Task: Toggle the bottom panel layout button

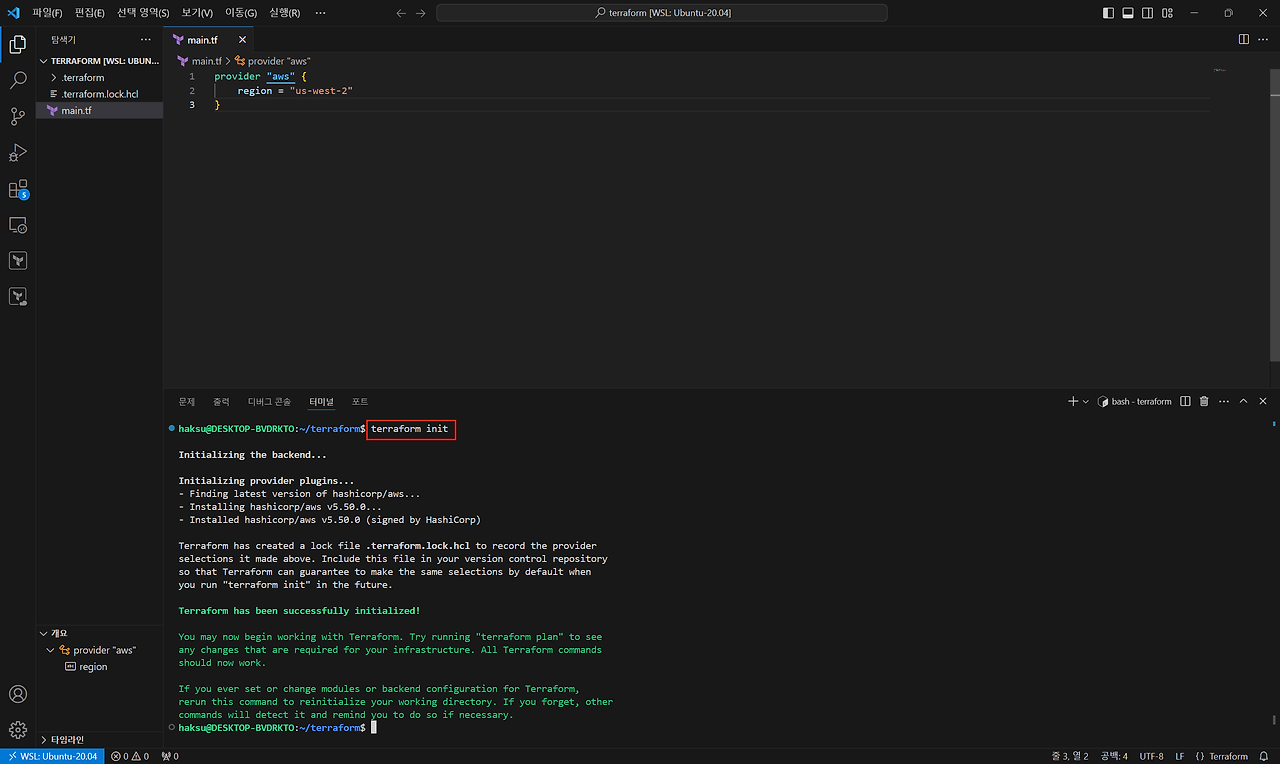Action: pyautogui.click(x=1128, y=13)
